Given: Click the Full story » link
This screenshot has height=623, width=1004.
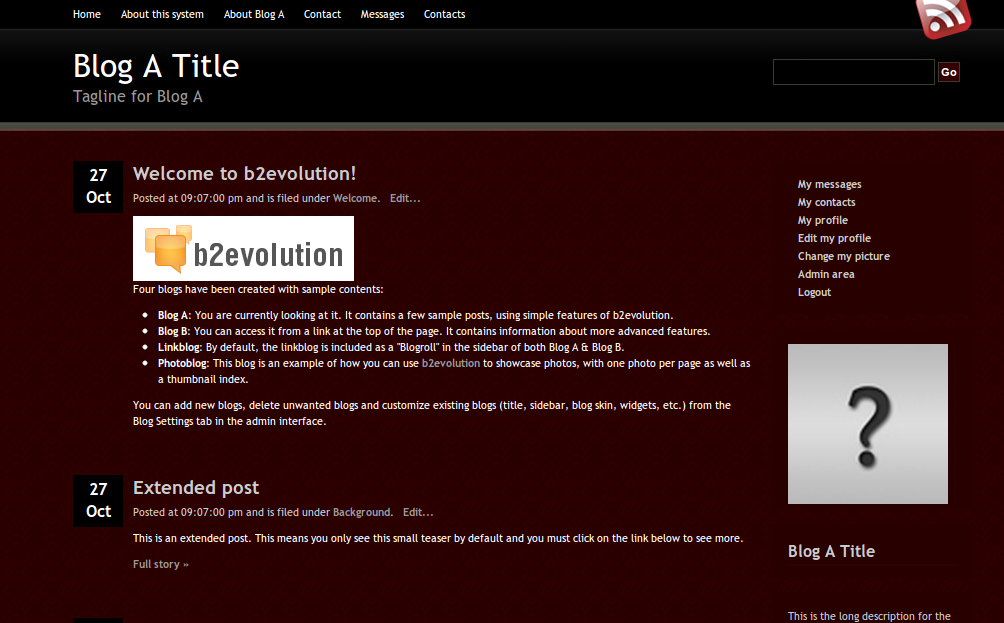Looking at the screenshot, I should 161,564.
